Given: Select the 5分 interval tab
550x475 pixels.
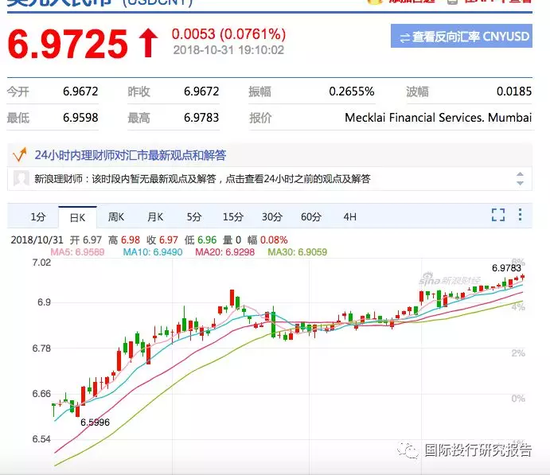Looking at the screenshot, I should pyautogui.click(x=194, y=217).
